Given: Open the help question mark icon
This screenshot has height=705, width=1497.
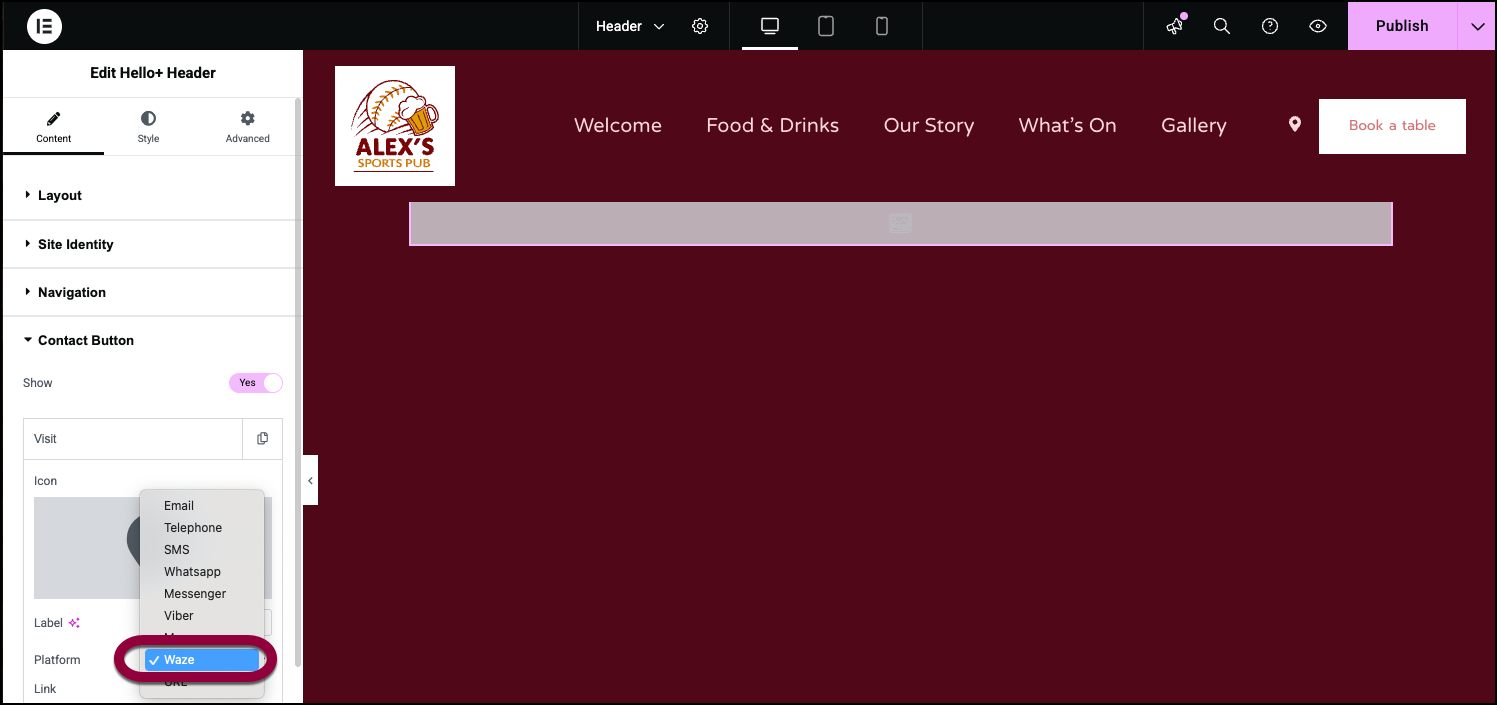Looking at the screenshot, I should click(x=1270, y=26).
